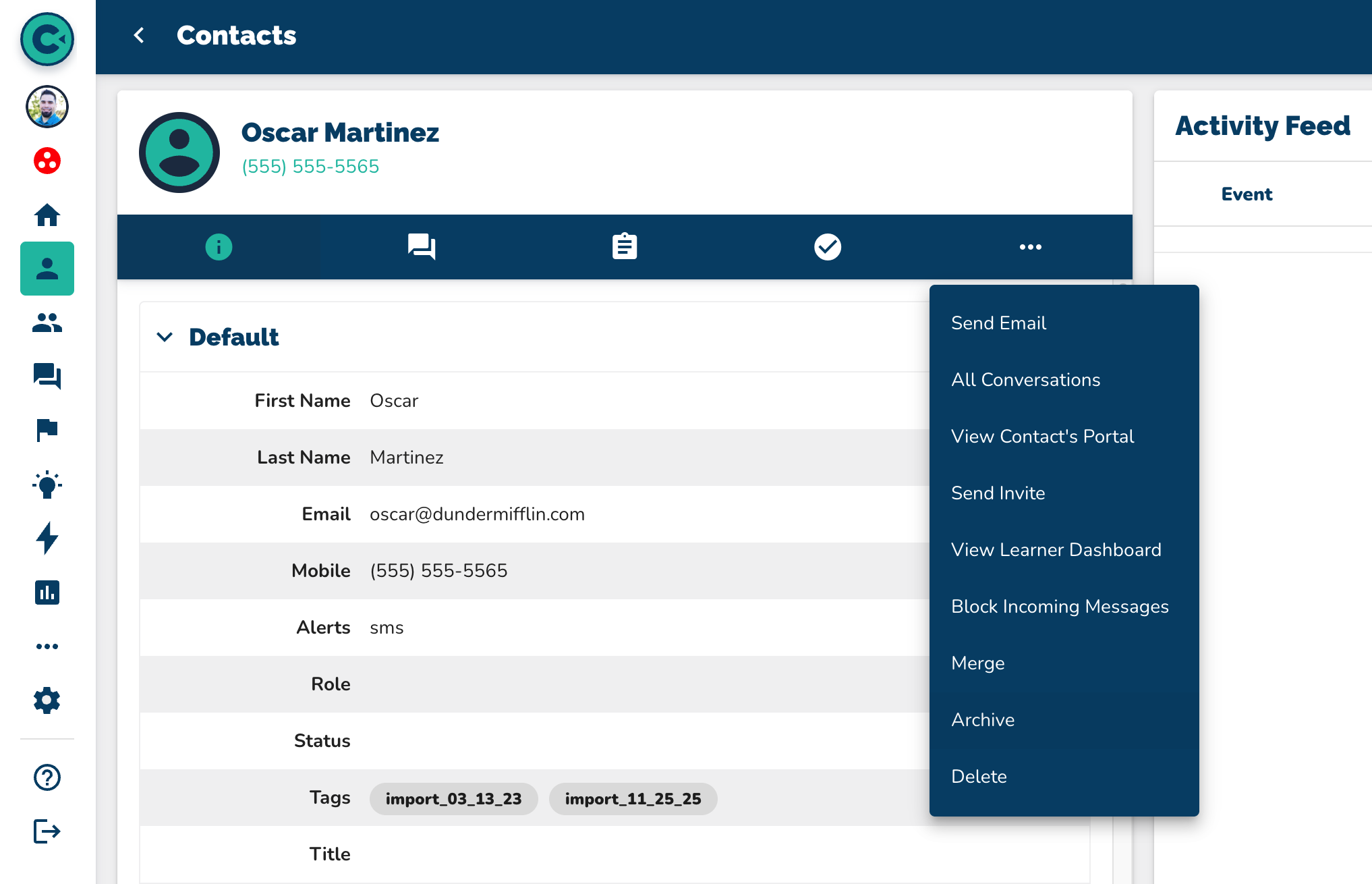Open the help question mark icon

point(47,777)
